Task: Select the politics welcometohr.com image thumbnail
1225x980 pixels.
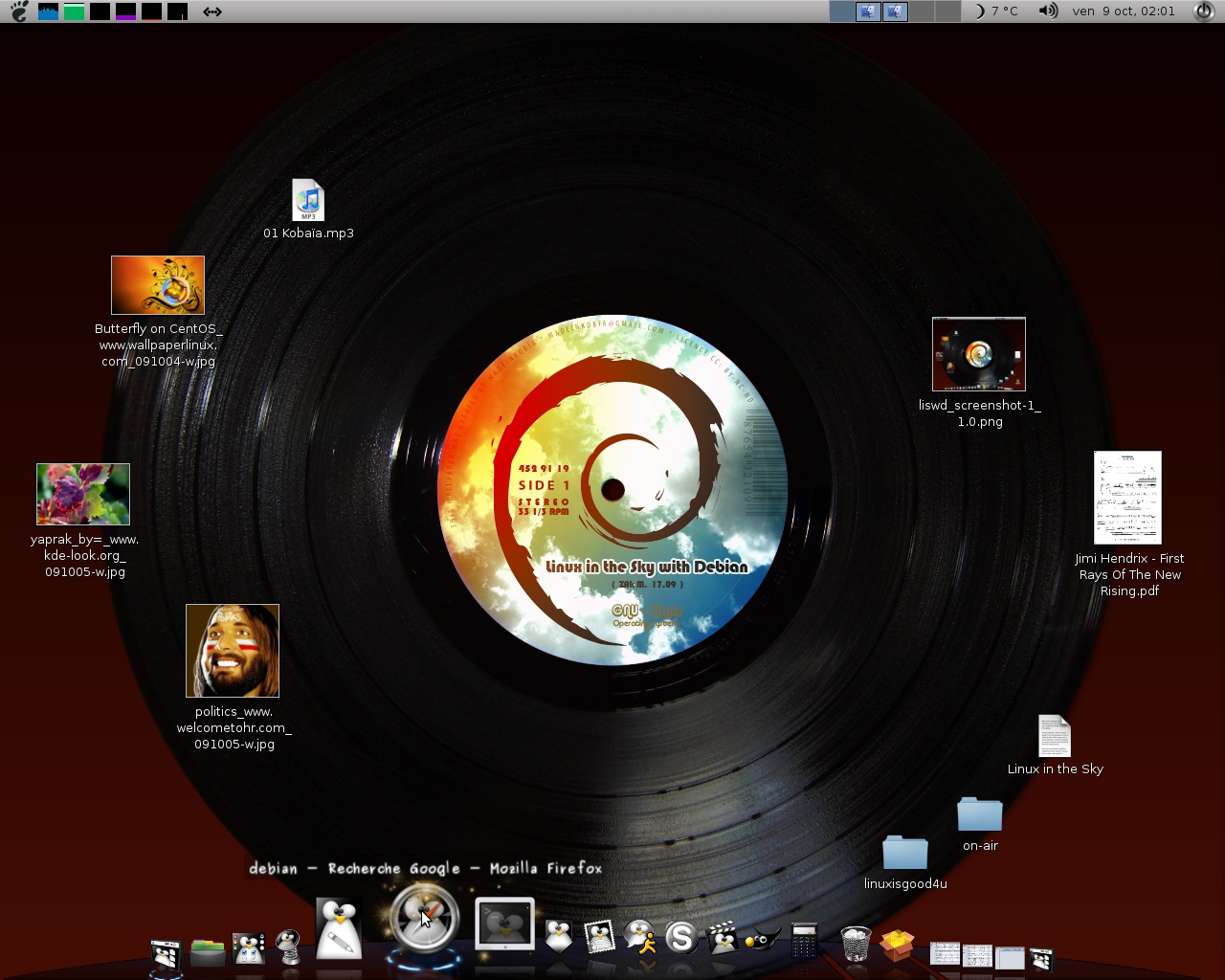Action: [233, 651]
